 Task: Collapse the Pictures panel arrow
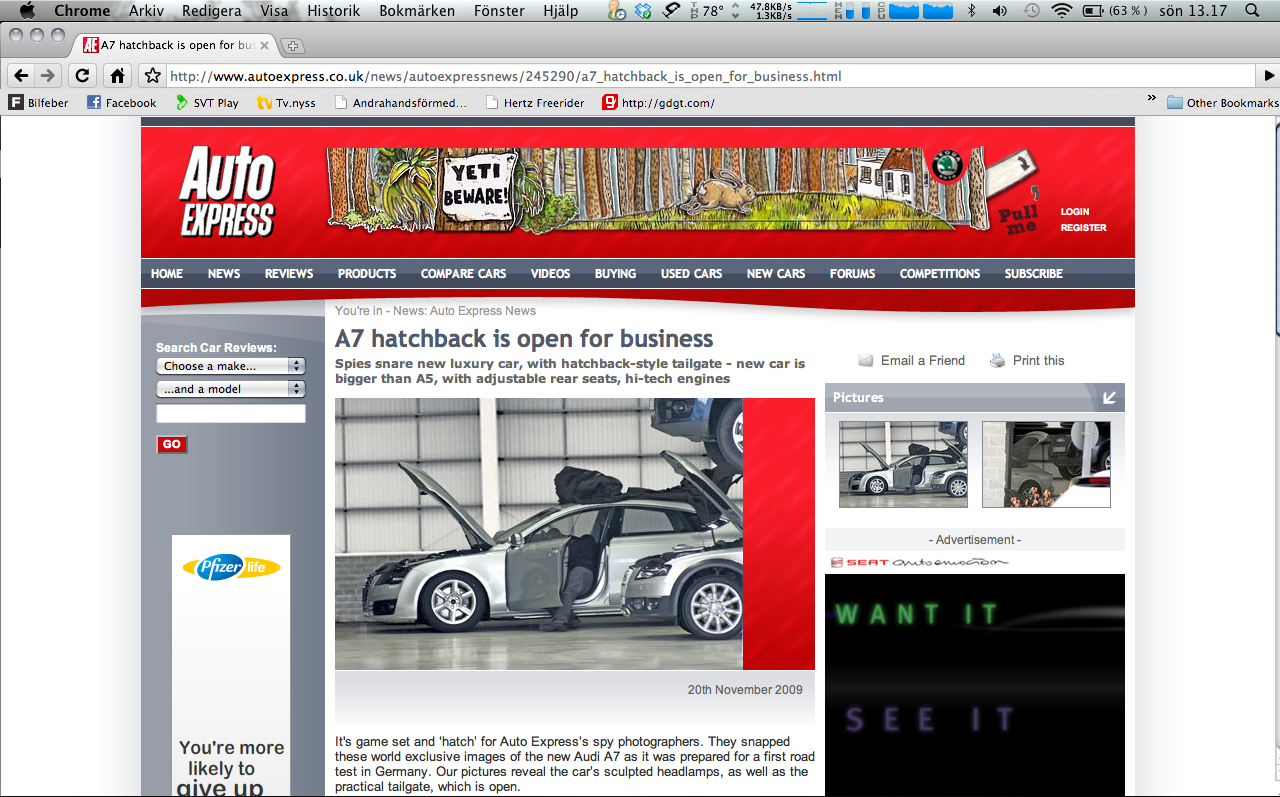tap(1109, 398)
